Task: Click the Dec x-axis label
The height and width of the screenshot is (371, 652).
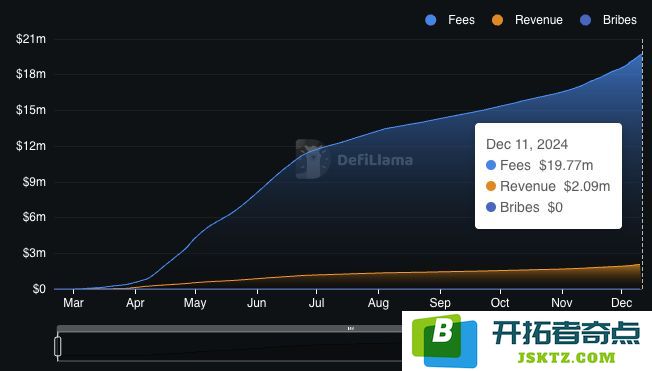Action: 622,303
